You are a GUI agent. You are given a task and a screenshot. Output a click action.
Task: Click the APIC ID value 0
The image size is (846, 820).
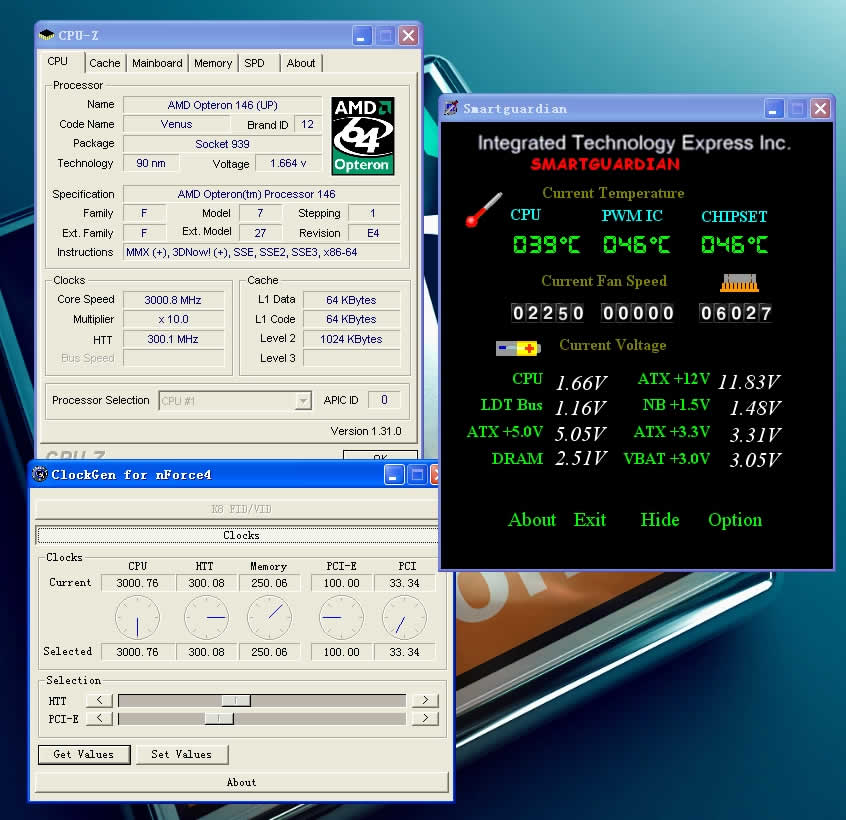pos(384,400)
